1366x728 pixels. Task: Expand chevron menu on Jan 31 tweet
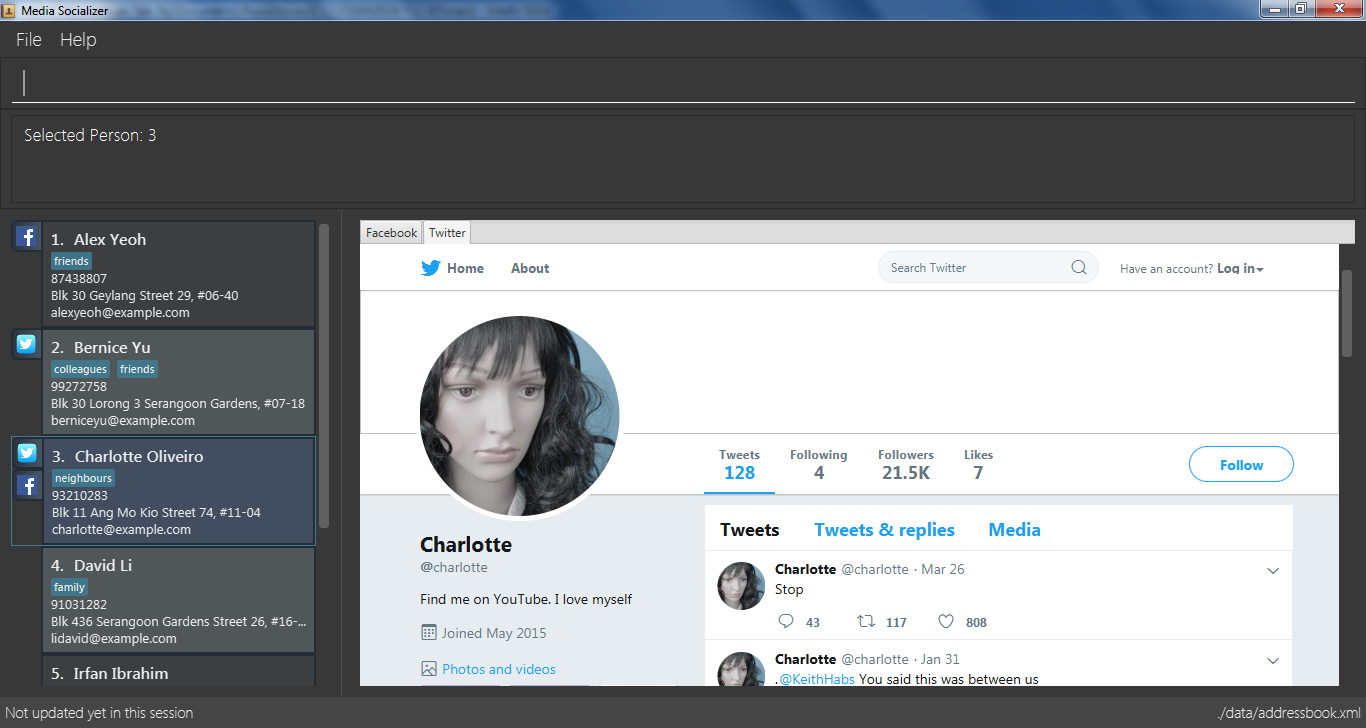coord(1273,661)
